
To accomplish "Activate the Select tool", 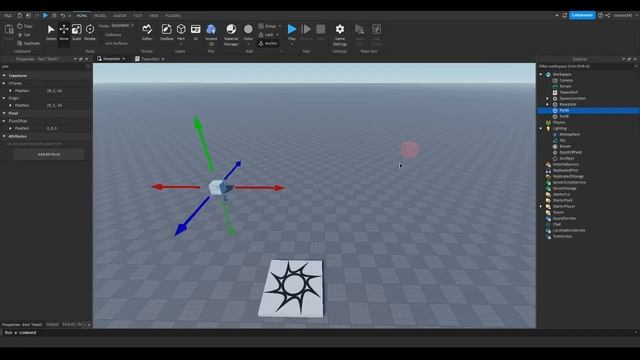I will (51, 32).
